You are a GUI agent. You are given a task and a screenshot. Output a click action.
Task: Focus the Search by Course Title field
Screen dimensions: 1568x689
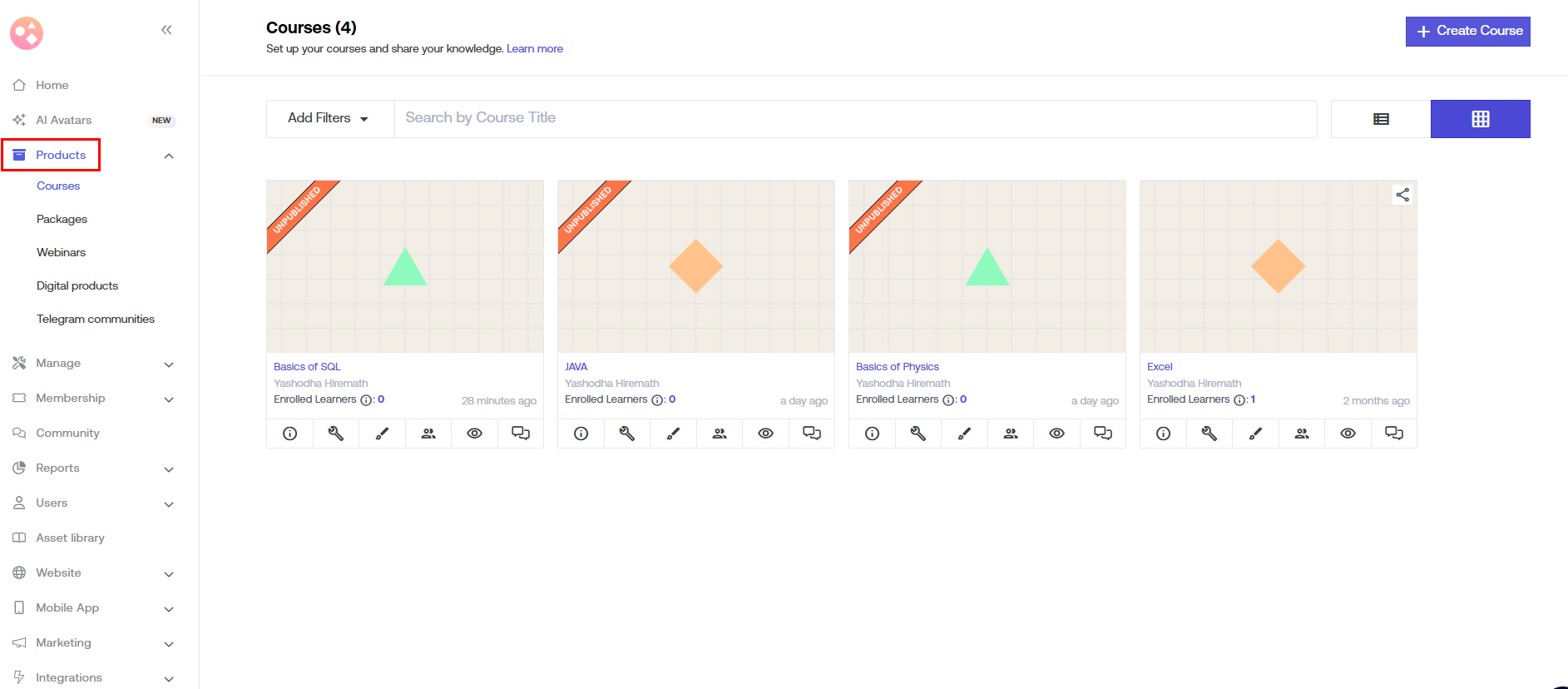coord(855,118)
